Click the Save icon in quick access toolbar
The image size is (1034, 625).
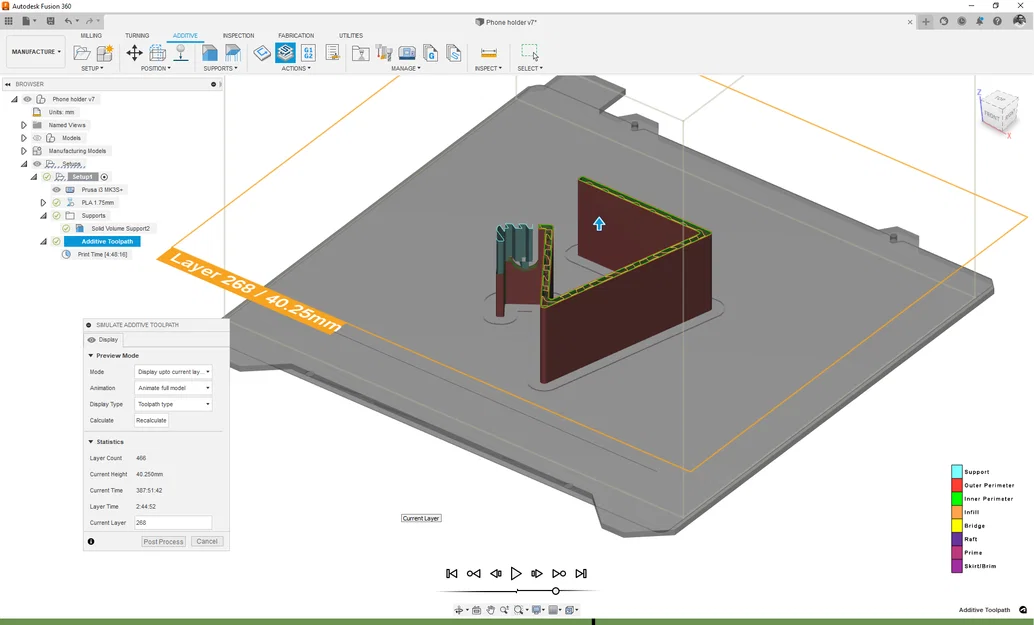50,21
